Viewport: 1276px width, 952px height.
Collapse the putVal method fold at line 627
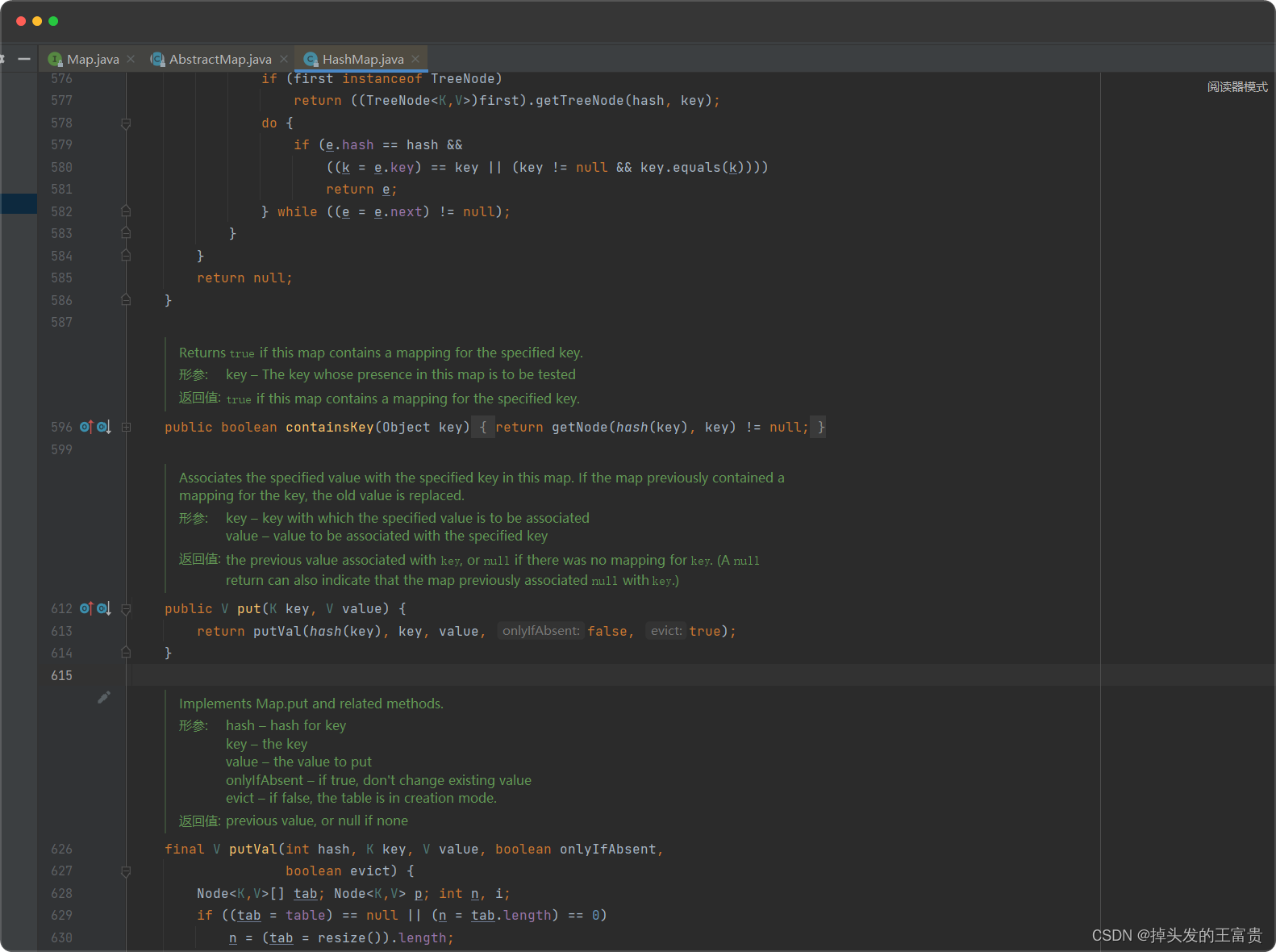pyautogui.click(x=126, y=871)
